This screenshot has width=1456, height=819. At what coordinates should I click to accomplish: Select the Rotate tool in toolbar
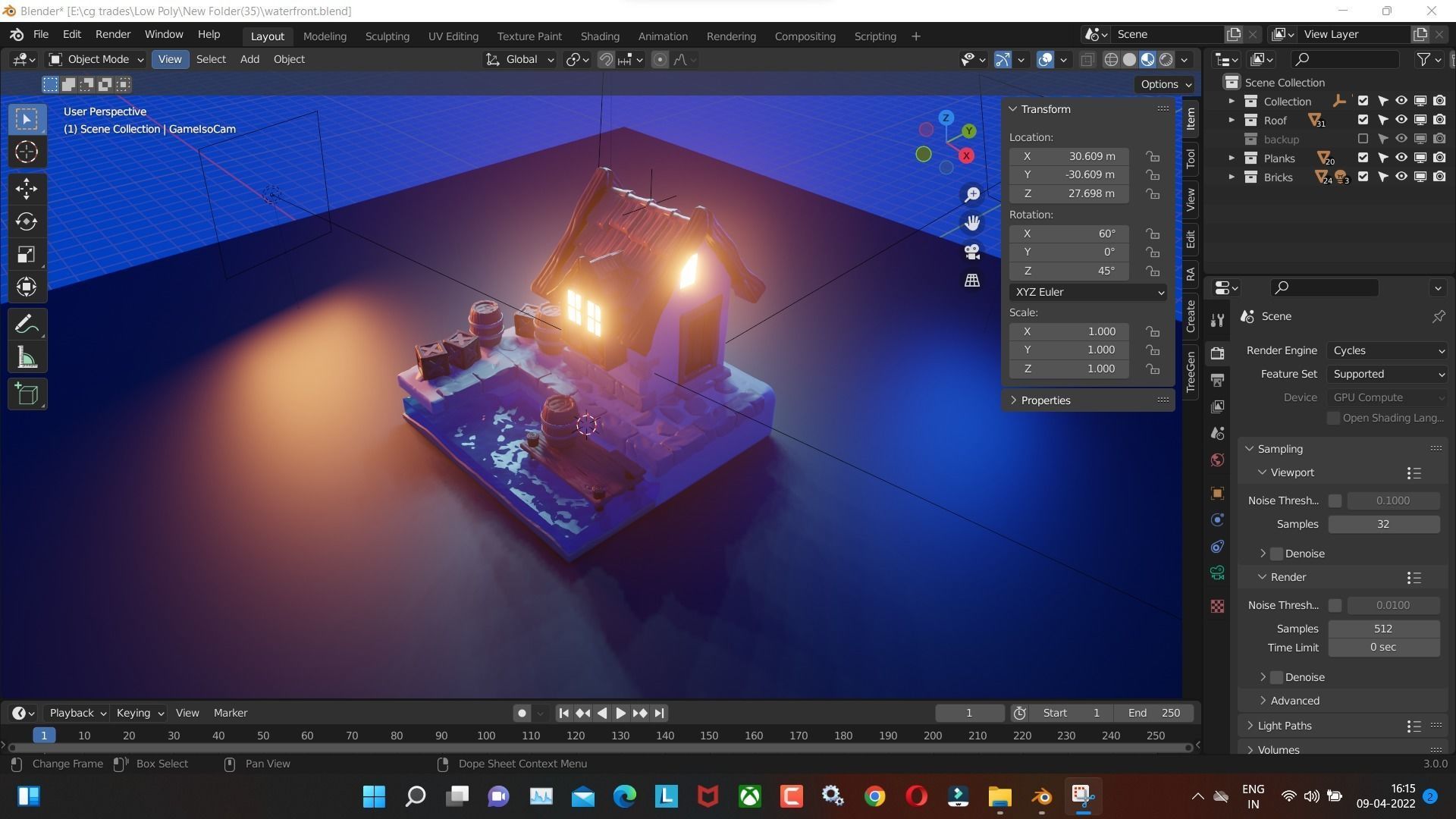(x=27, y=221)
